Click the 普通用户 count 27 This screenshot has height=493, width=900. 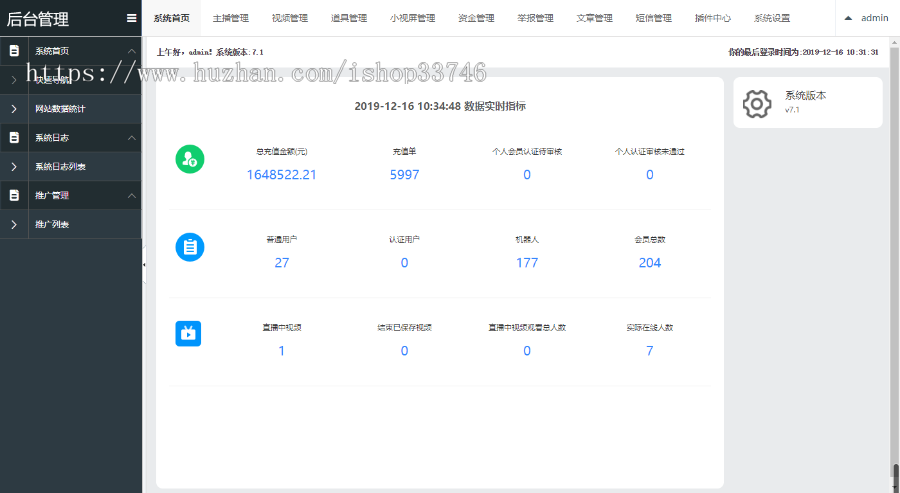point(282,263)
